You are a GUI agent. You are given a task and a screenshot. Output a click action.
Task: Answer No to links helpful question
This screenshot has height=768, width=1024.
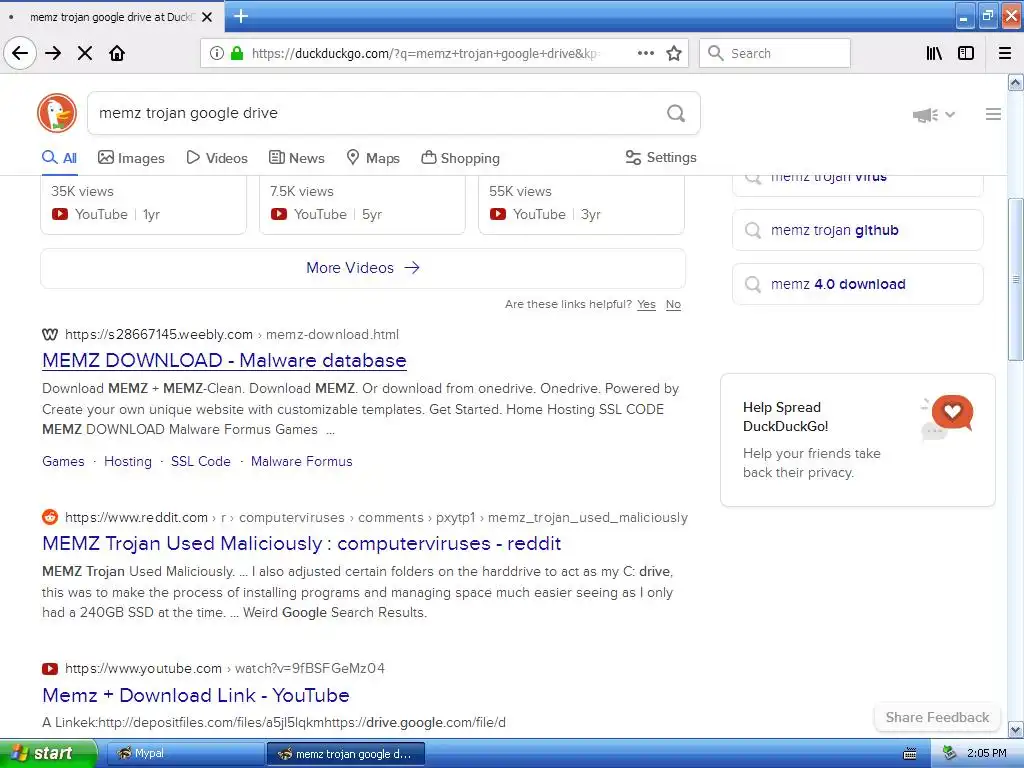(673, 304)
